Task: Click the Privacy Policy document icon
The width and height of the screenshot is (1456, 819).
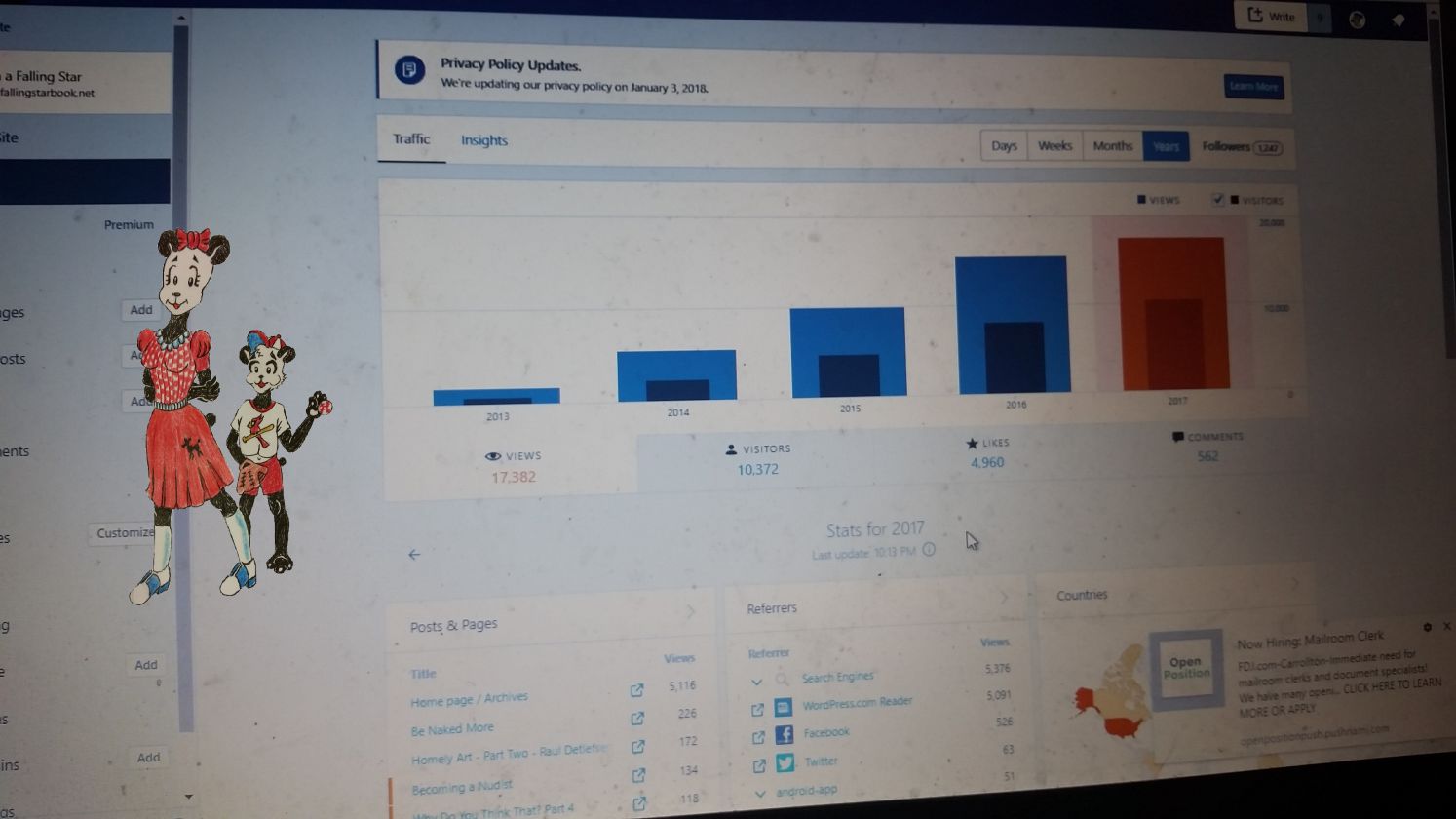Action: tap(409, 70)
